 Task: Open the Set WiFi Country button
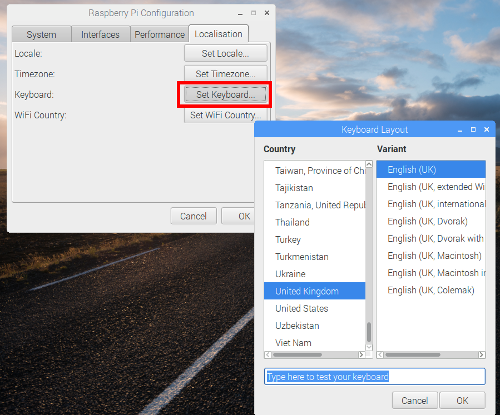225,115
